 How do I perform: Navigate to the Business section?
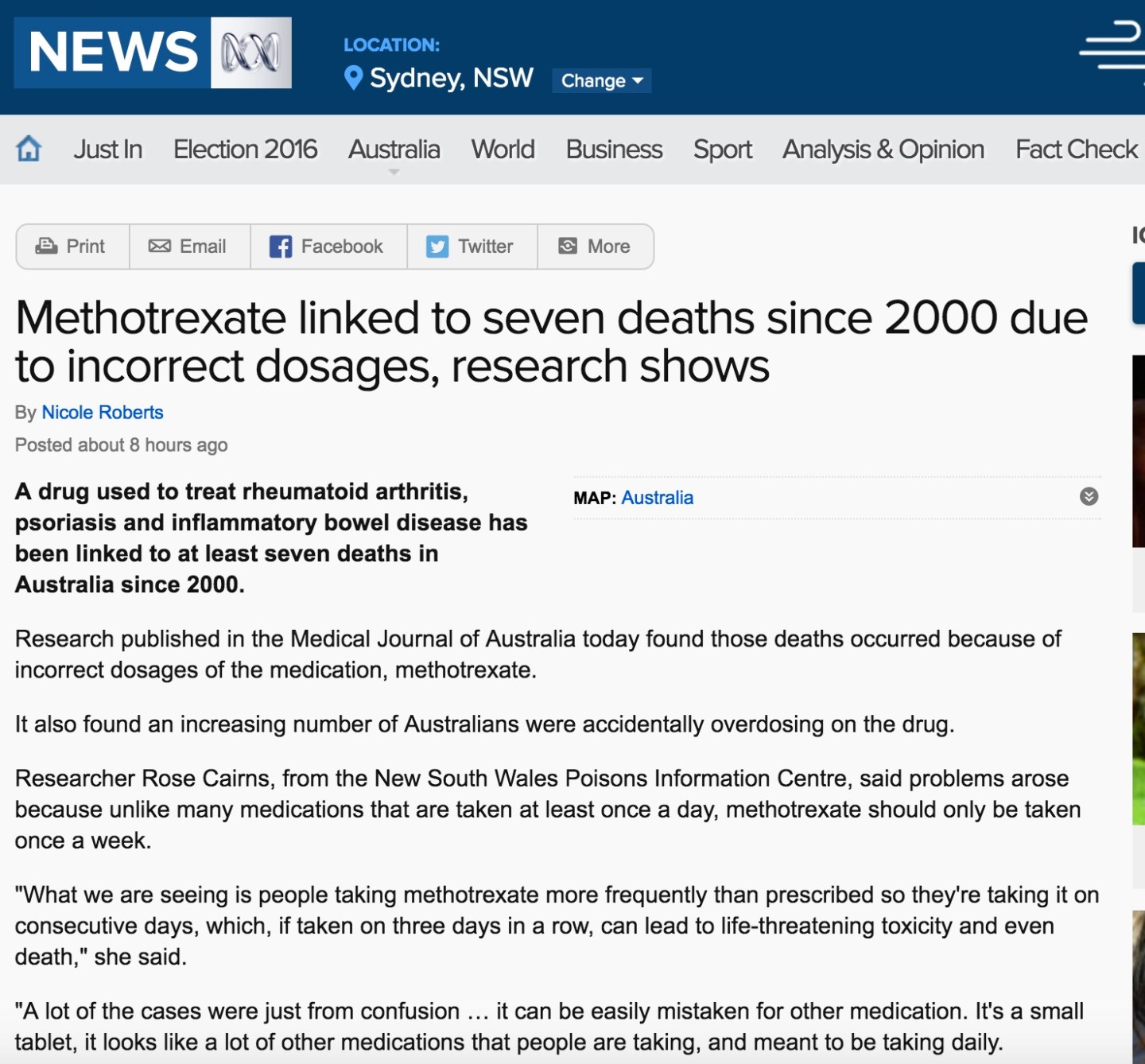tap(614, 150)
